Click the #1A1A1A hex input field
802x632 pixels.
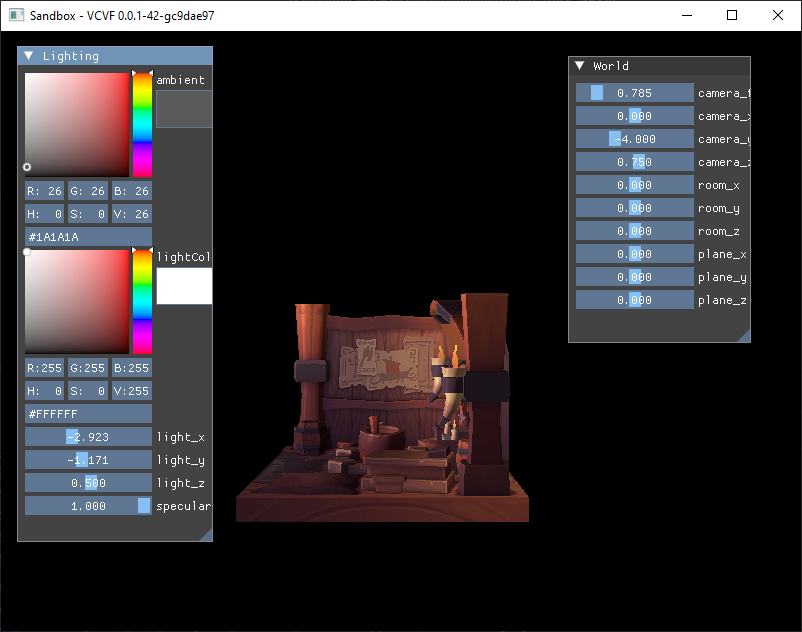pyautogui.click(x=87, y=236)
